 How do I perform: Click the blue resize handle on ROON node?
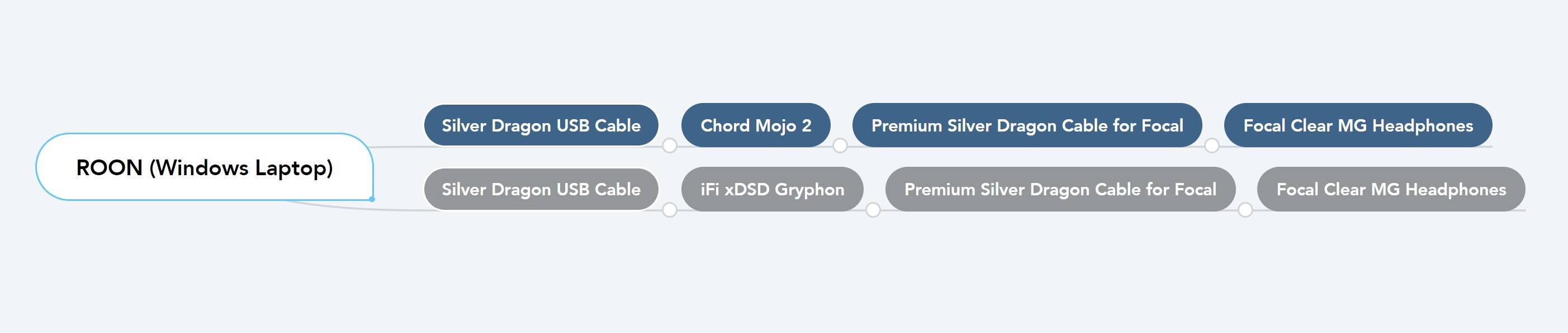[x=372, y=199]
